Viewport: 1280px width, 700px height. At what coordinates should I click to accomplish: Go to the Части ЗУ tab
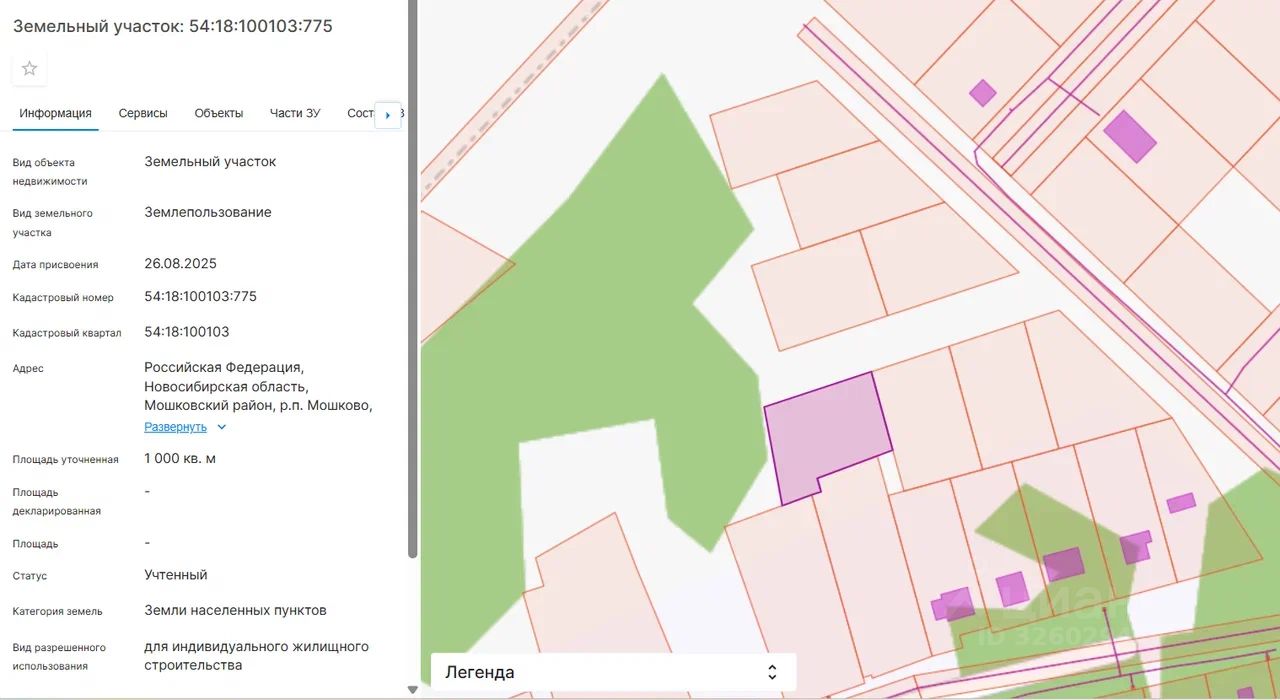[295, 114]
